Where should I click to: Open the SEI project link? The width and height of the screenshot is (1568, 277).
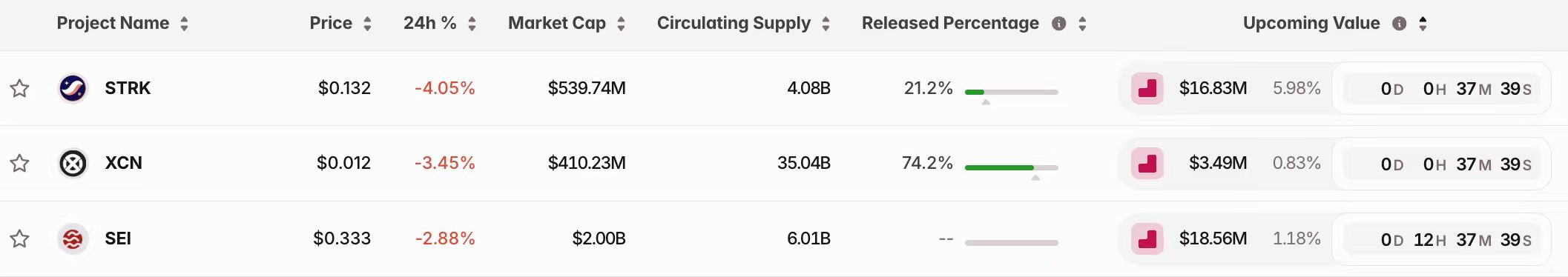(x=118, y=238)
